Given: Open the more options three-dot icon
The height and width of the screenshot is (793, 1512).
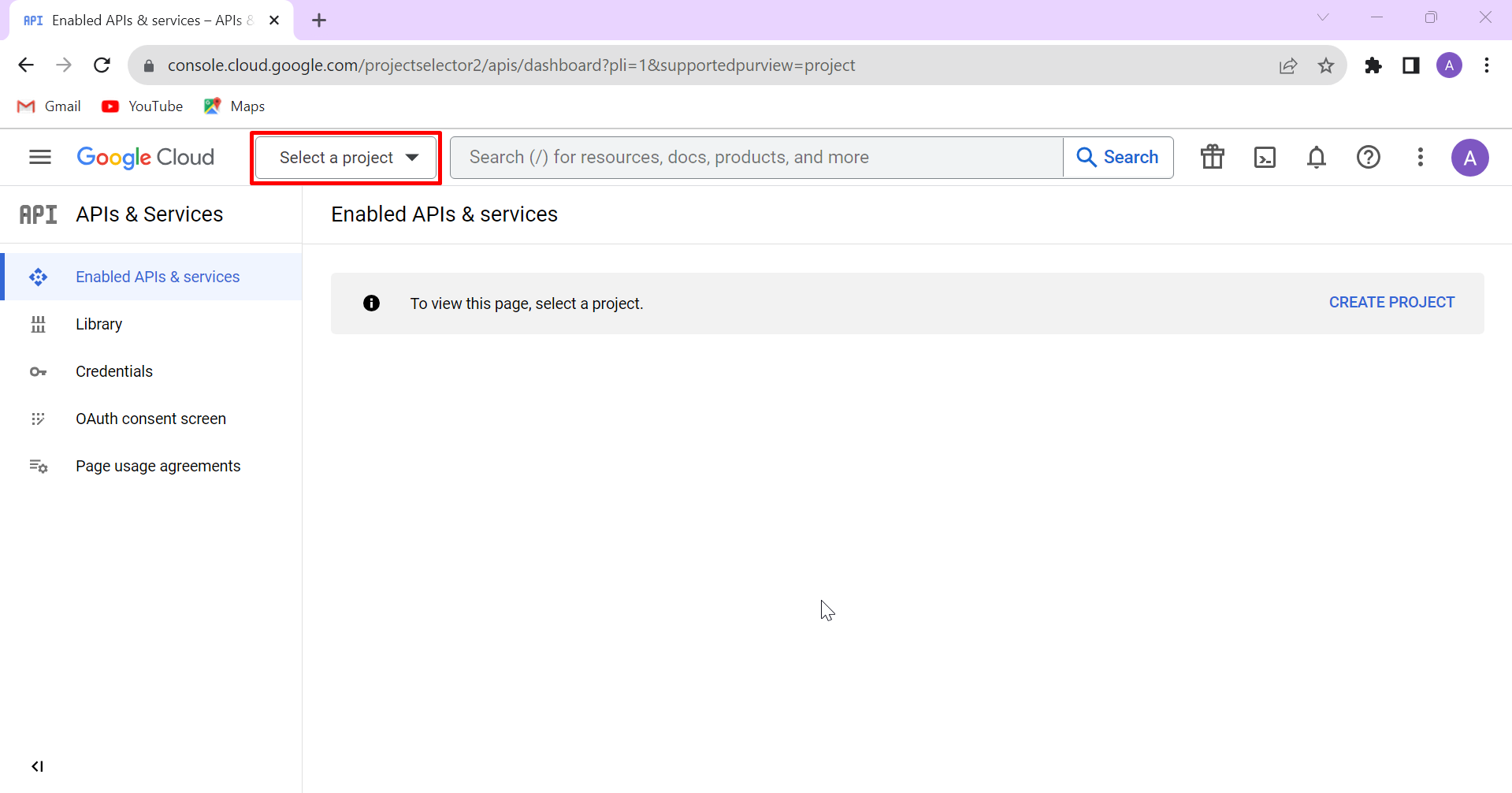Looking at the screenshot, I should point(1421,157).
